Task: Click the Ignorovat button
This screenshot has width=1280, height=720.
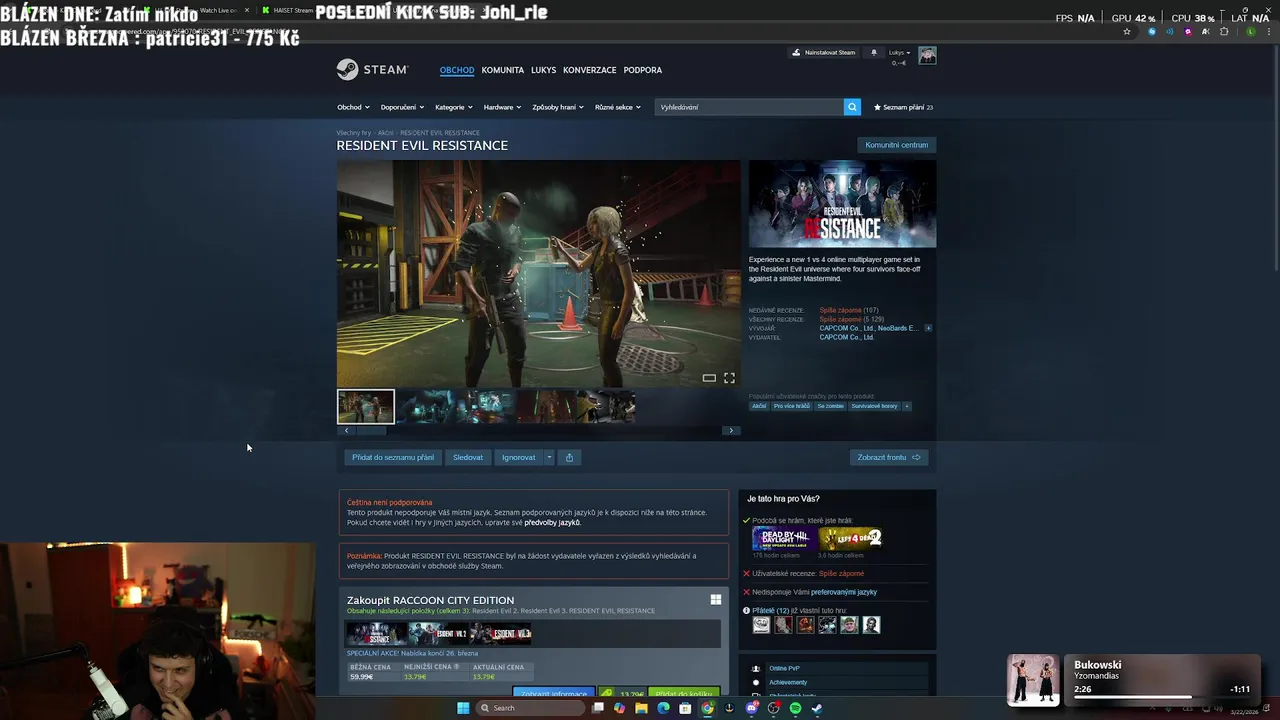Action: 518,457
